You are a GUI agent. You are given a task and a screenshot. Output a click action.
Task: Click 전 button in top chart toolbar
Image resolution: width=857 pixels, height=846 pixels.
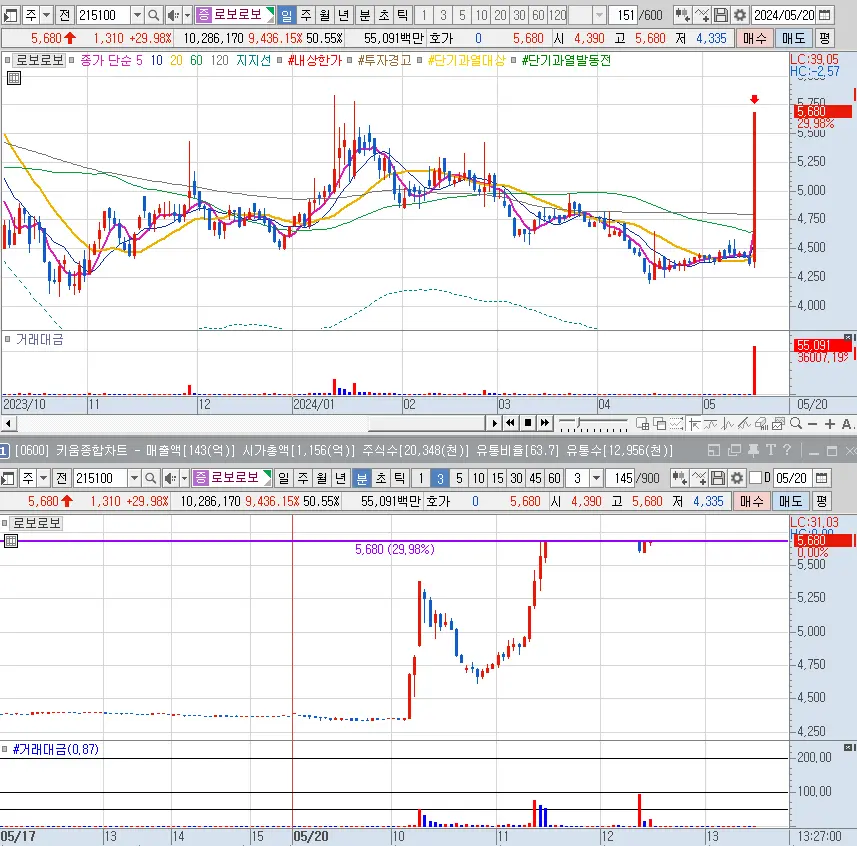[64, 15]
